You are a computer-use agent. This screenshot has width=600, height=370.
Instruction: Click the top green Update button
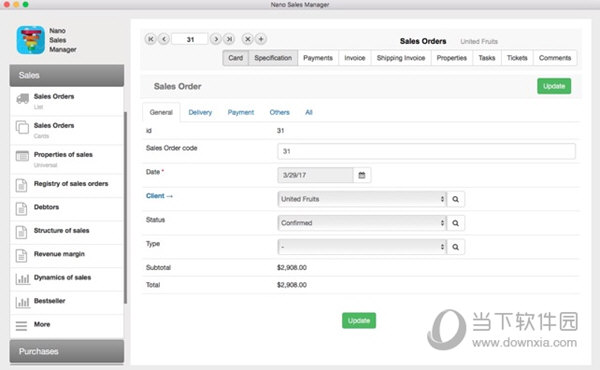[554, 86]
